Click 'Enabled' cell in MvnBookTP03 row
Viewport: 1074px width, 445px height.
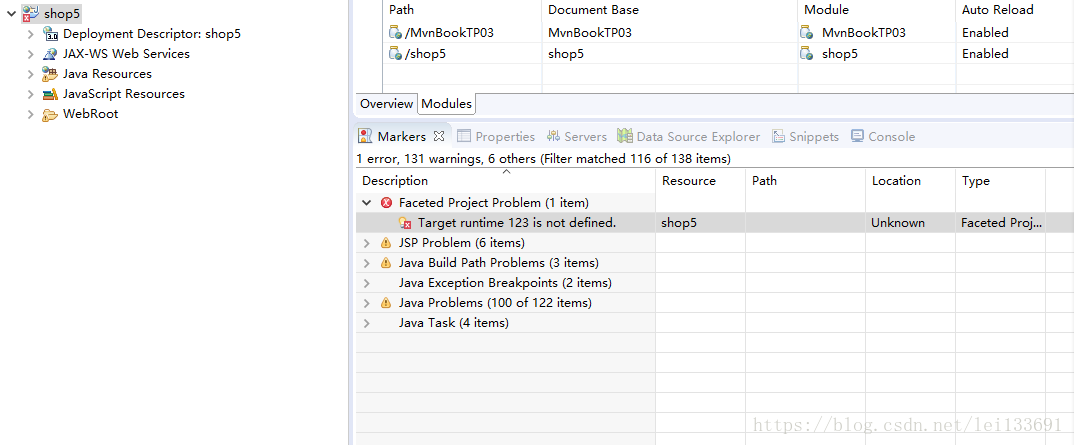coord(985,32)
